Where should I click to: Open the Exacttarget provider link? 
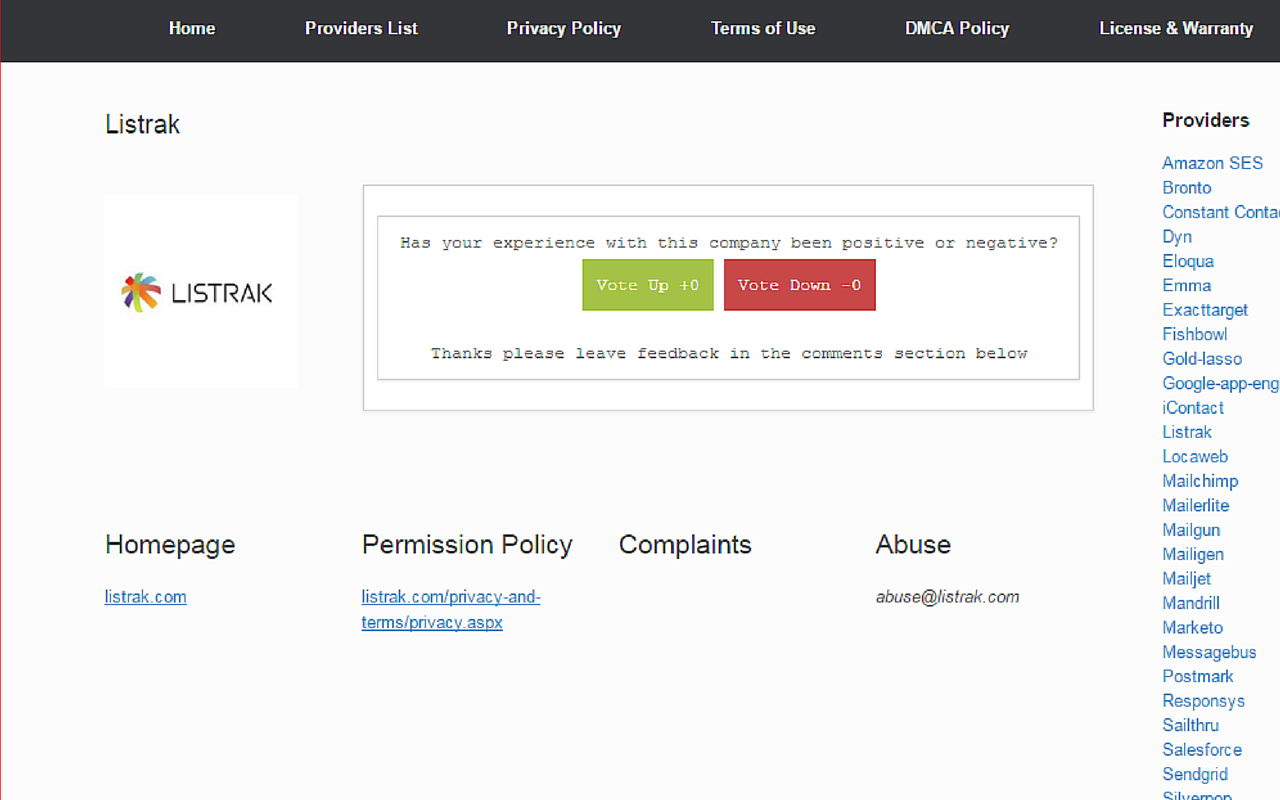(1205, 310)
